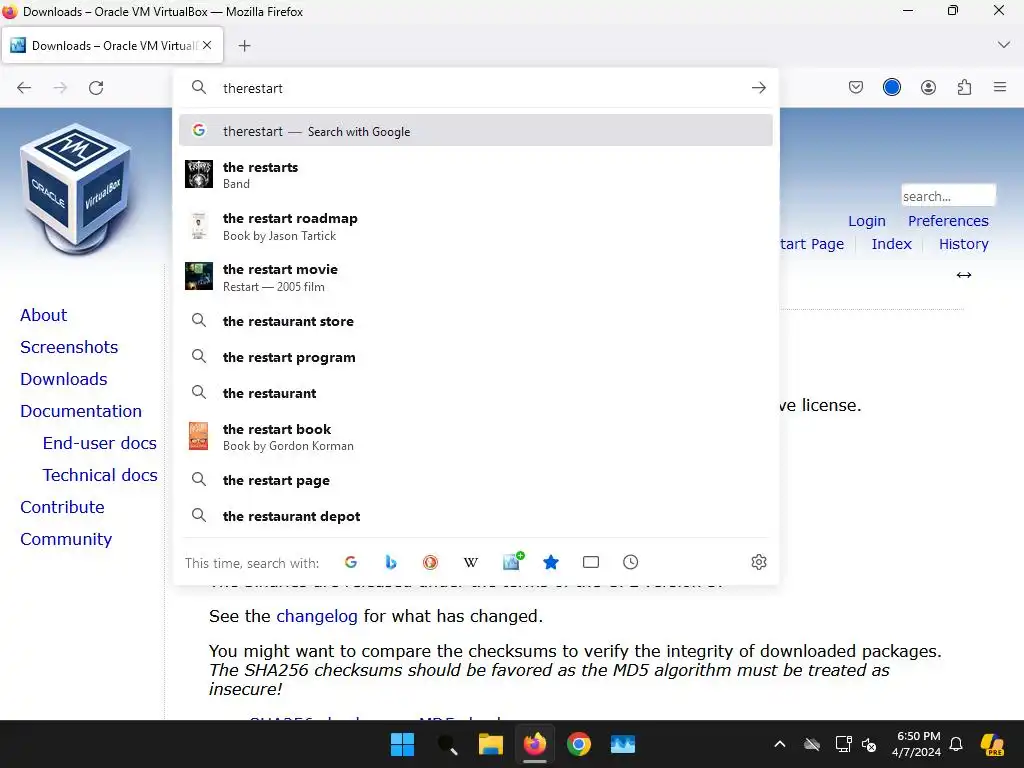1024x768 pixels.
Task: Open the Save to Pocket button
Action: pyautogui.click(x=856, y=88)
